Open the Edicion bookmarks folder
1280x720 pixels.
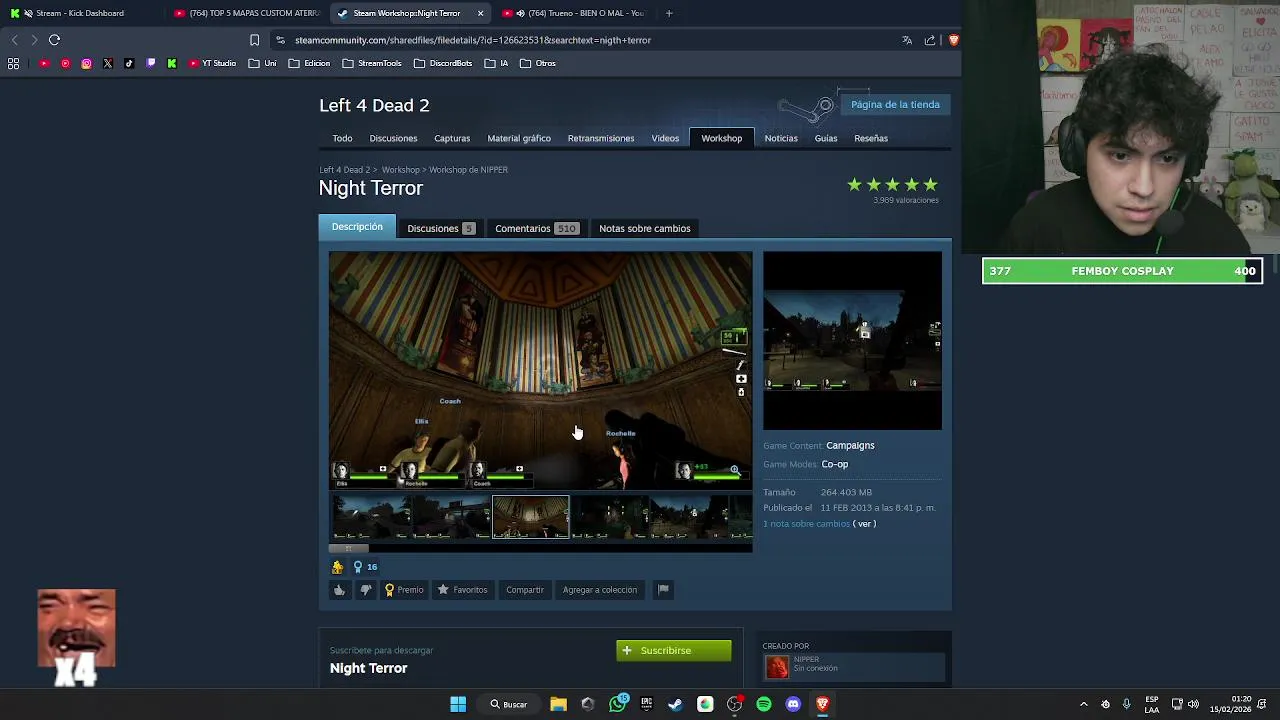(x=309, y=63)
